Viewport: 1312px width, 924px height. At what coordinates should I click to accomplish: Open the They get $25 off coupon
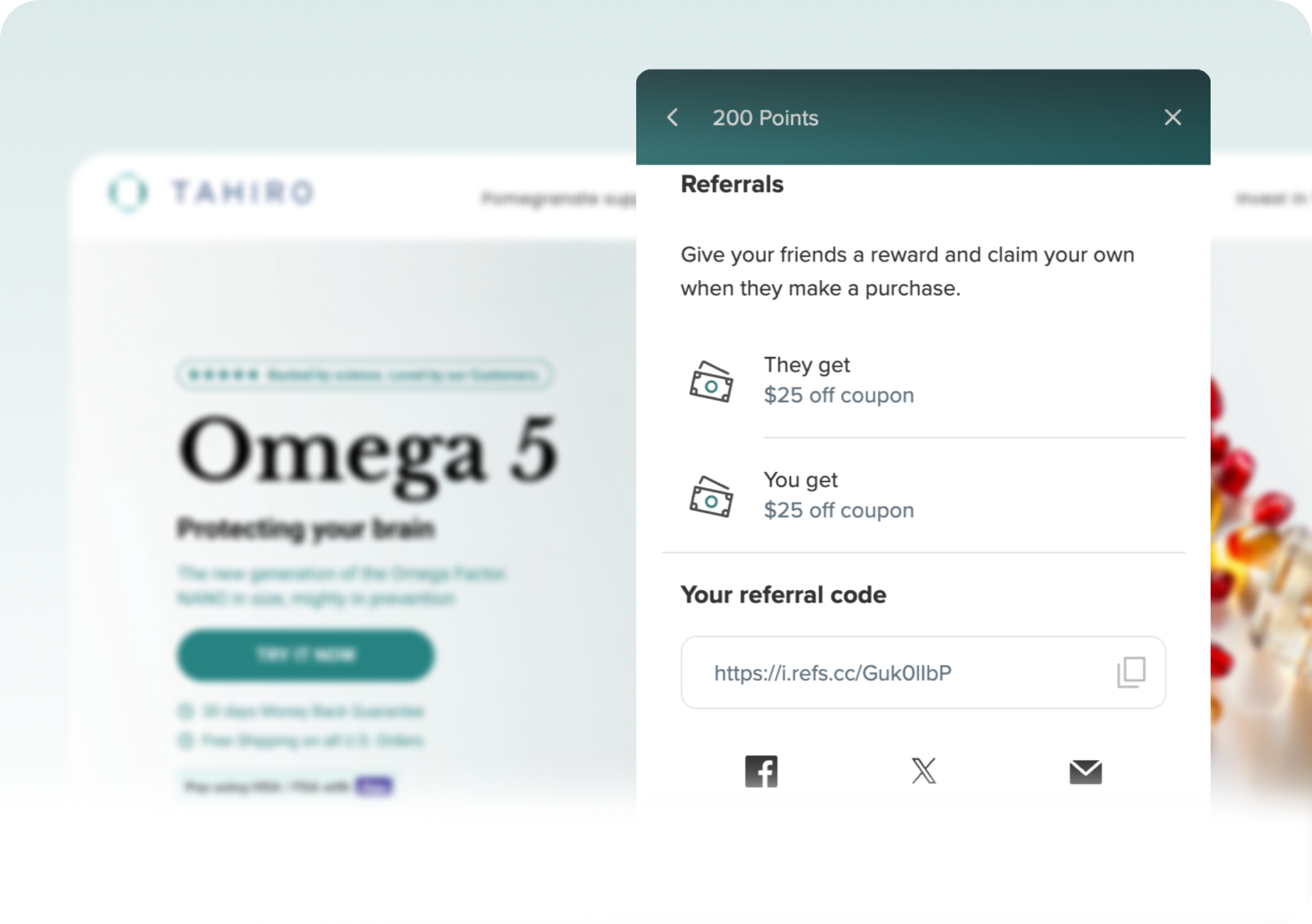838,395
